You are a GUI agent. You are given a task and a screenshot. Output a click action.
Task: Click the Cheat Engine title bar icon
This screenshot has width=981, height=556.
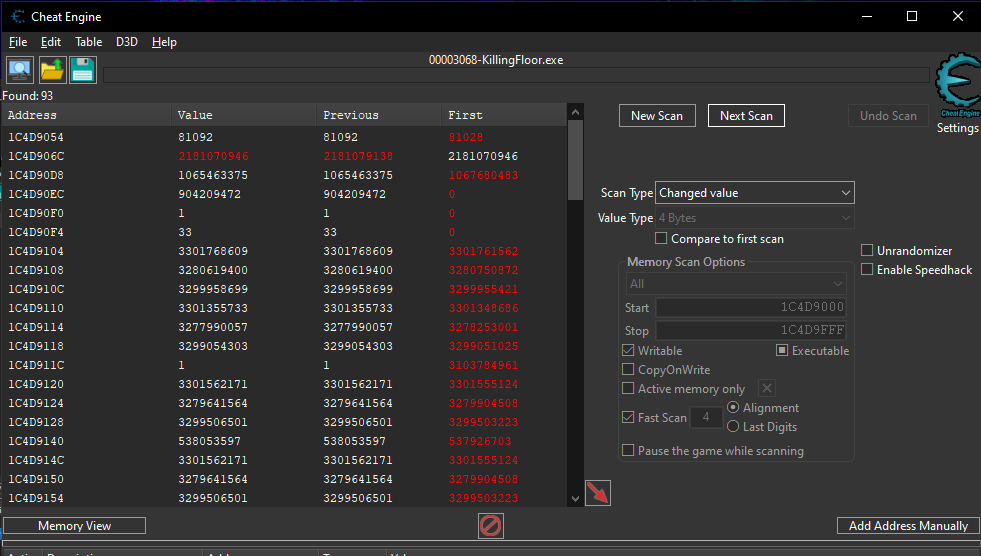click(x=17, y=17)
